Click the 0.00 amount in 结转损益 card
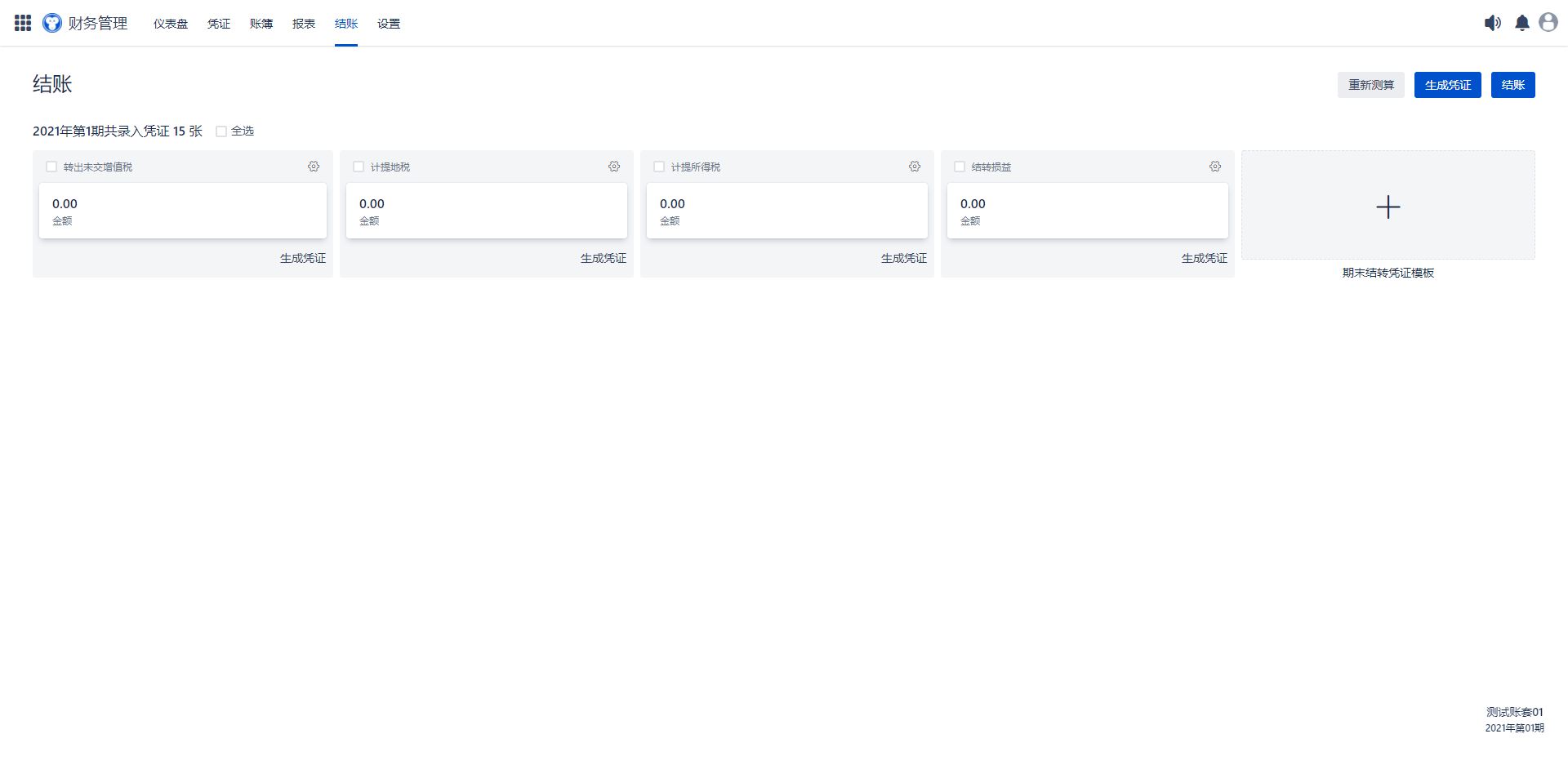The image size is (1568, 765). (973, 203)
